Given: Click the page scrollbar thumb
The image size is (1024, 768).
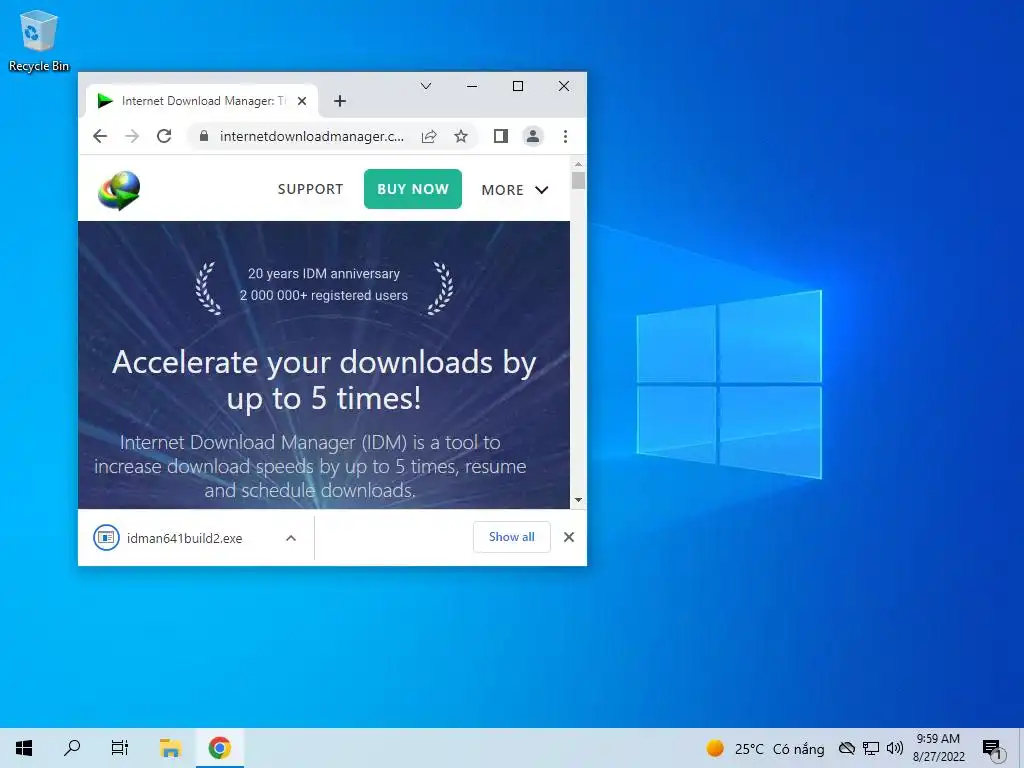Looking at the screenshot, I should click(x=578, y=180).
